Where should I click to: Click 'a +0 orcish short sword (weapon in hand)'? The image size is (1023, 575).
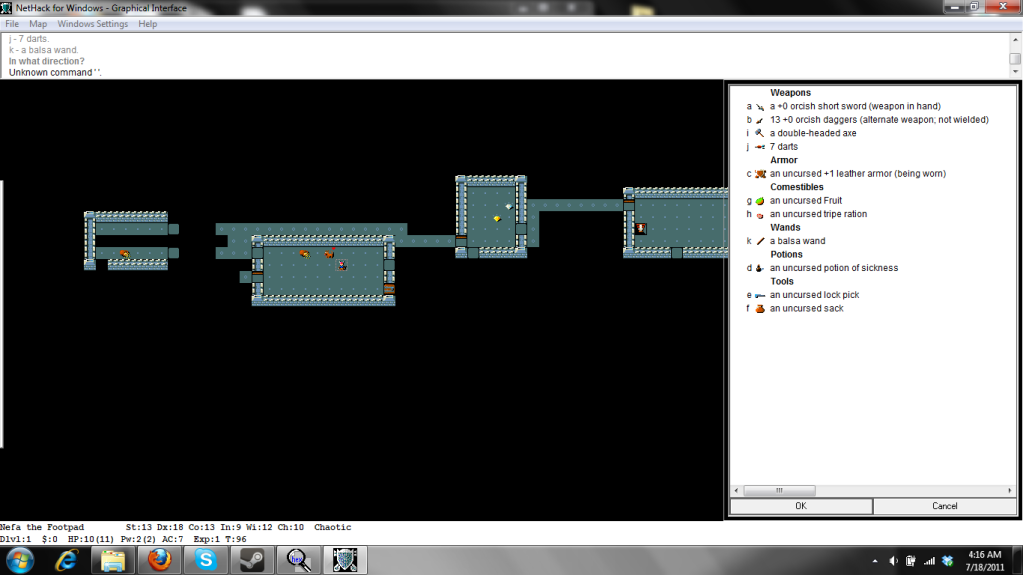tap(855, 106)
